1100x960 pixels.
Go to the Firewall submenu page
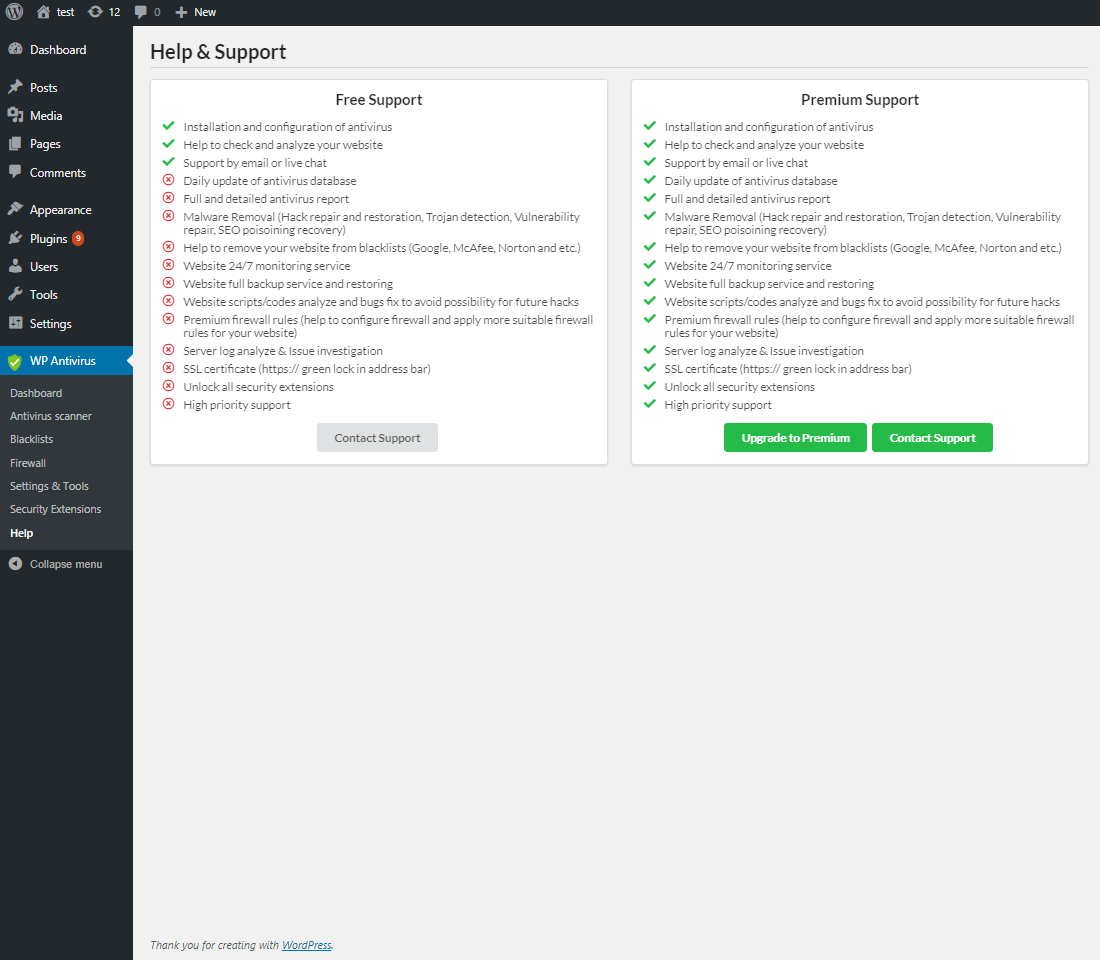[28, 463]
